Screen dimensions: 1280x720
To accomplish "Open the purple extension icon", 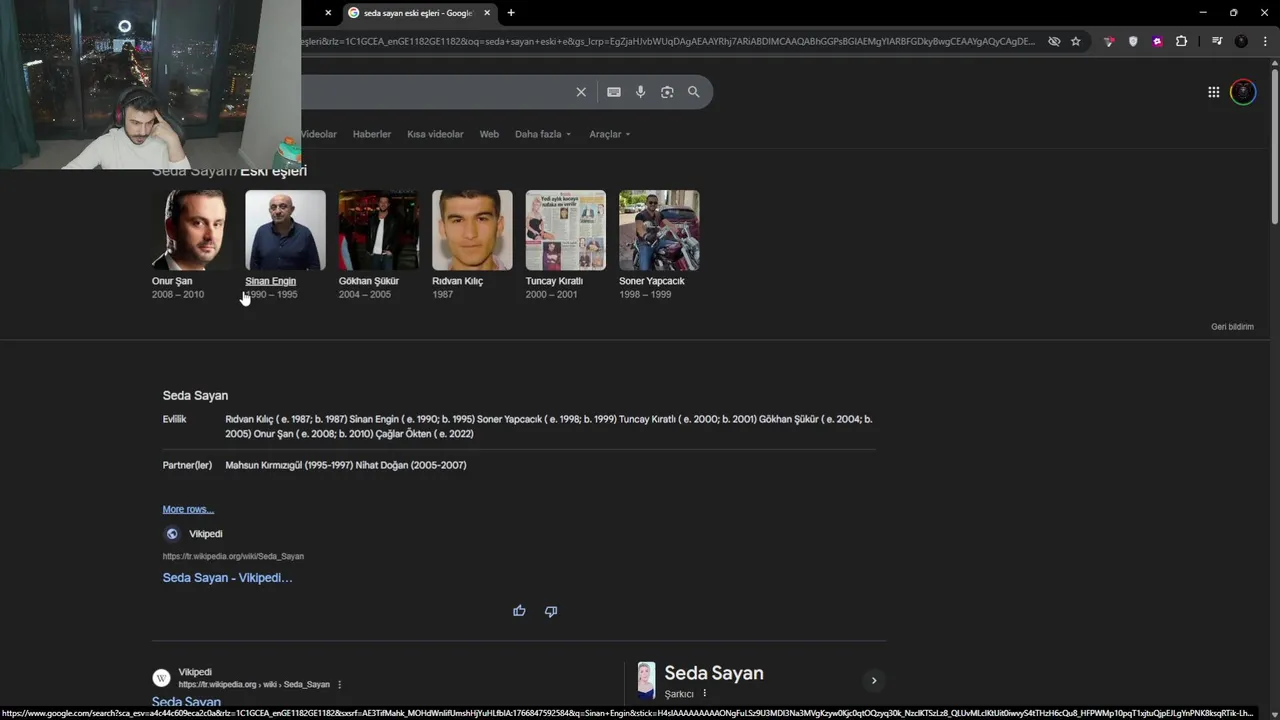I will coord(1157,41).
